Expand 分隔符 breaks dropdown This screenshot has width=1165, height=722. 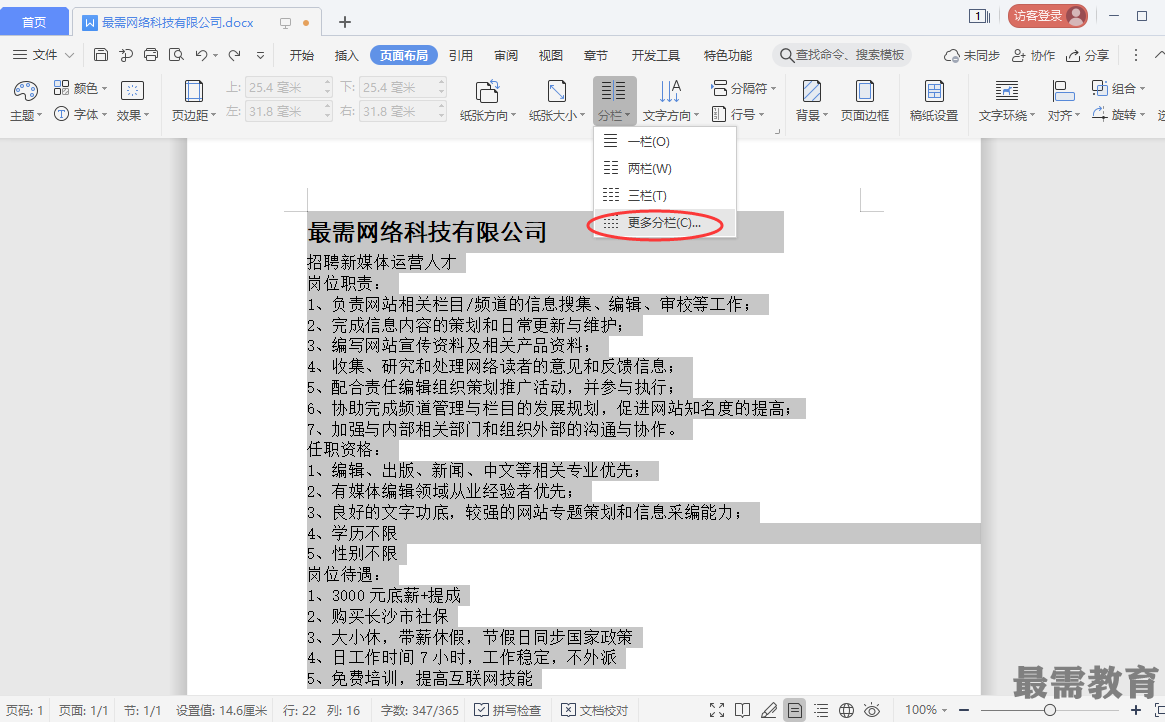[773, 88]
